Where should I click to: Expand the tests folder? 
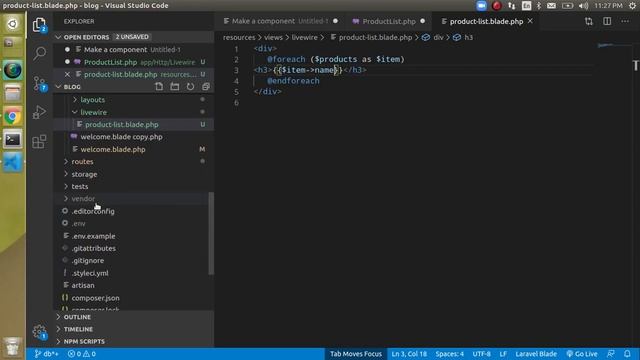(x=80, y=187)
